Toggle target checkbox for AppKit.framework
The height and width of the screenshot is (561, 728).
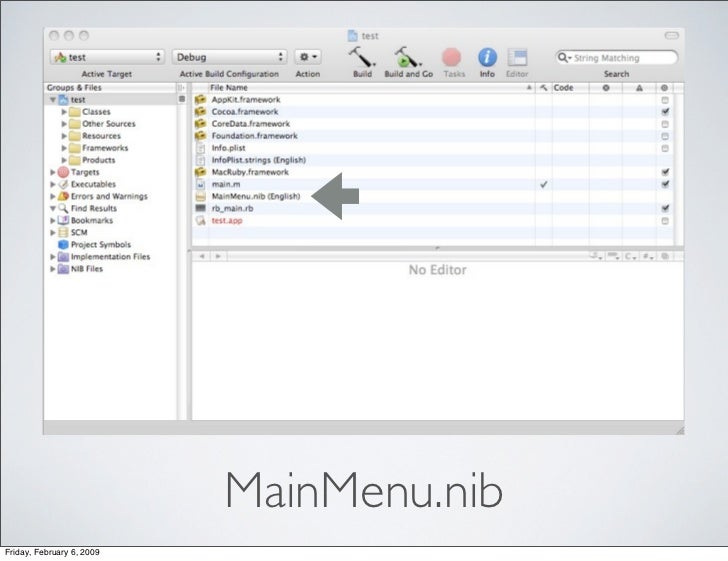click(x=665, y=100)
